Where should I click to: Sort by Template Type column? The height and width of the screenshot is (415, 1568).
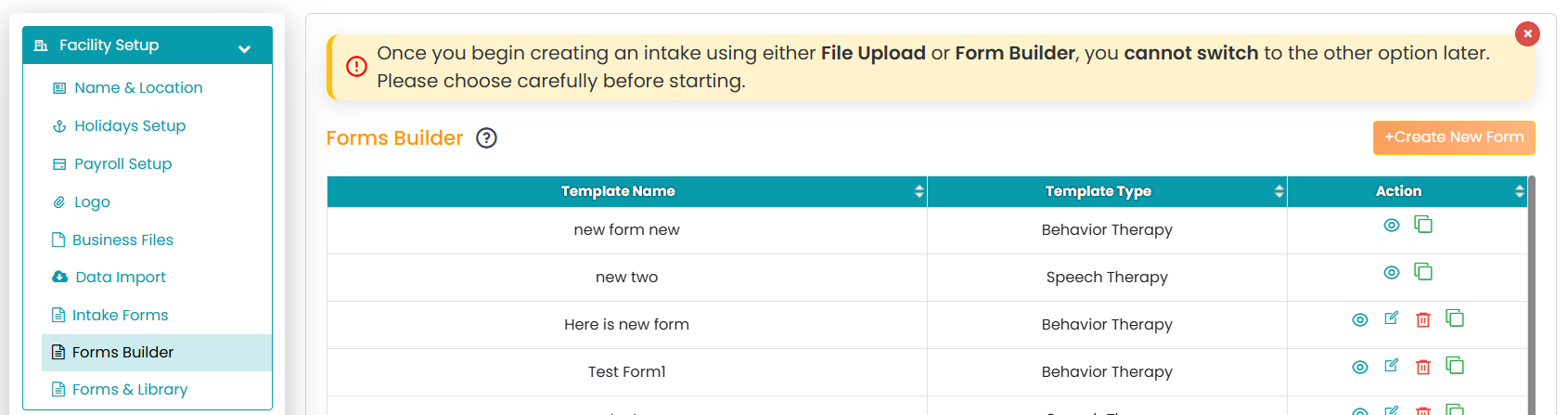(x=1279, y=191)
